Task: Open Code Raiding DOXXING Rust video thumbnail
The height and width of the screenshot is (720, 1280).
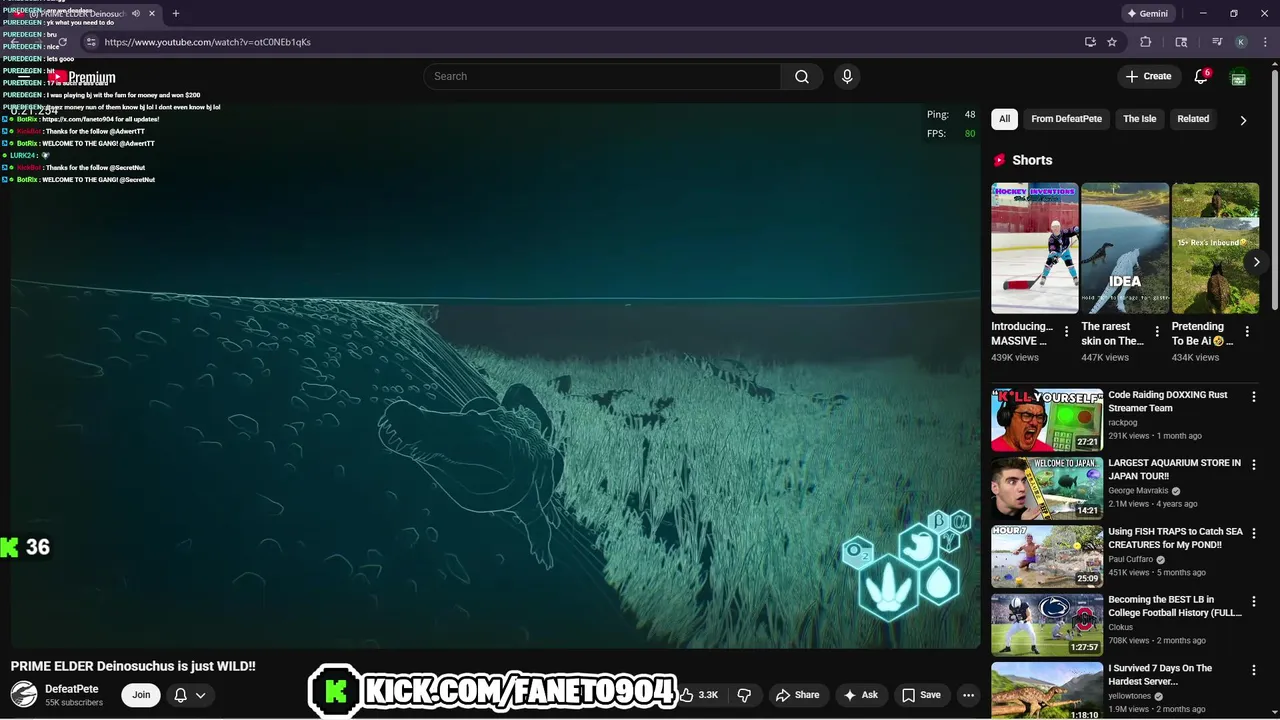Action: tap(1047, 420)
